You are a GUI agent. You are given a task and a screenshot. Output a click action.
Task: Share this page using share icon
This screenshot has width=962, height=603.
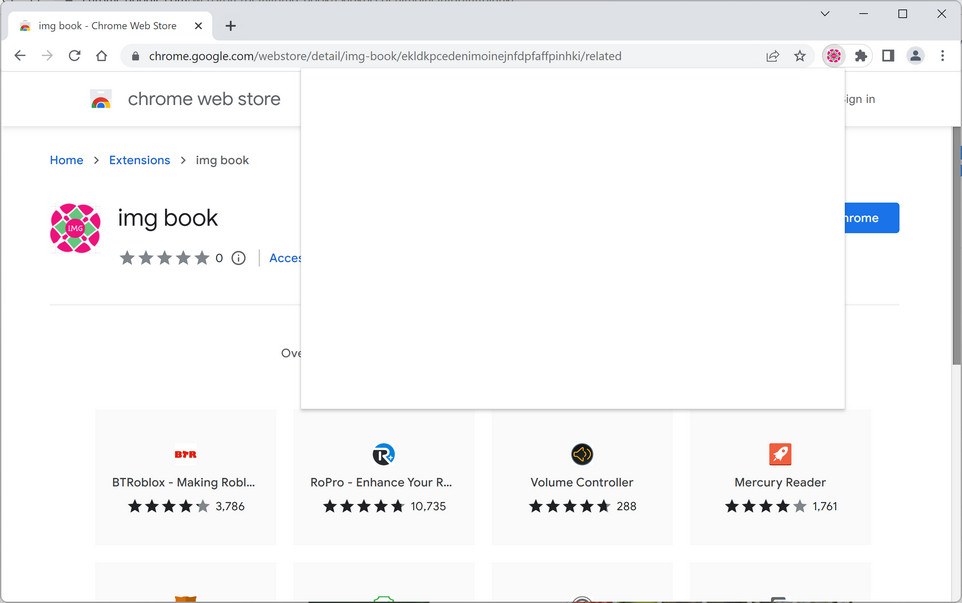[x=772, y=56]
